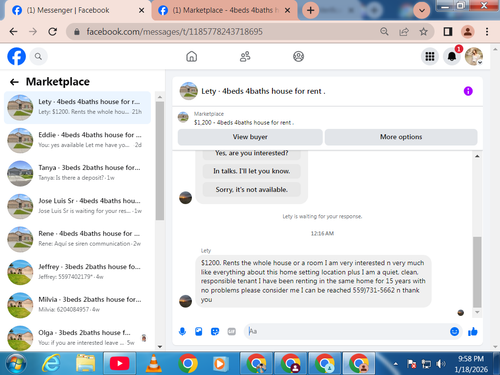Open the Windows Start button

(x=16, y=363)
